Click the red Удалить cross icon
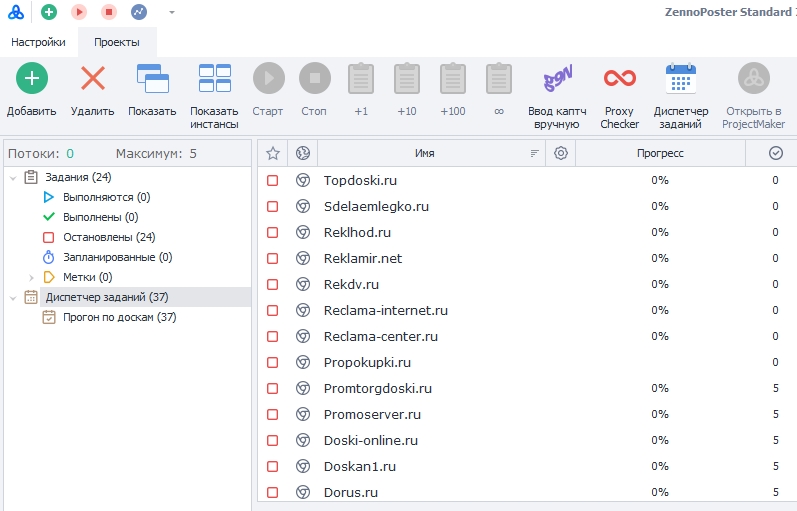Screen dimensions: 797x511 [93, 78]
